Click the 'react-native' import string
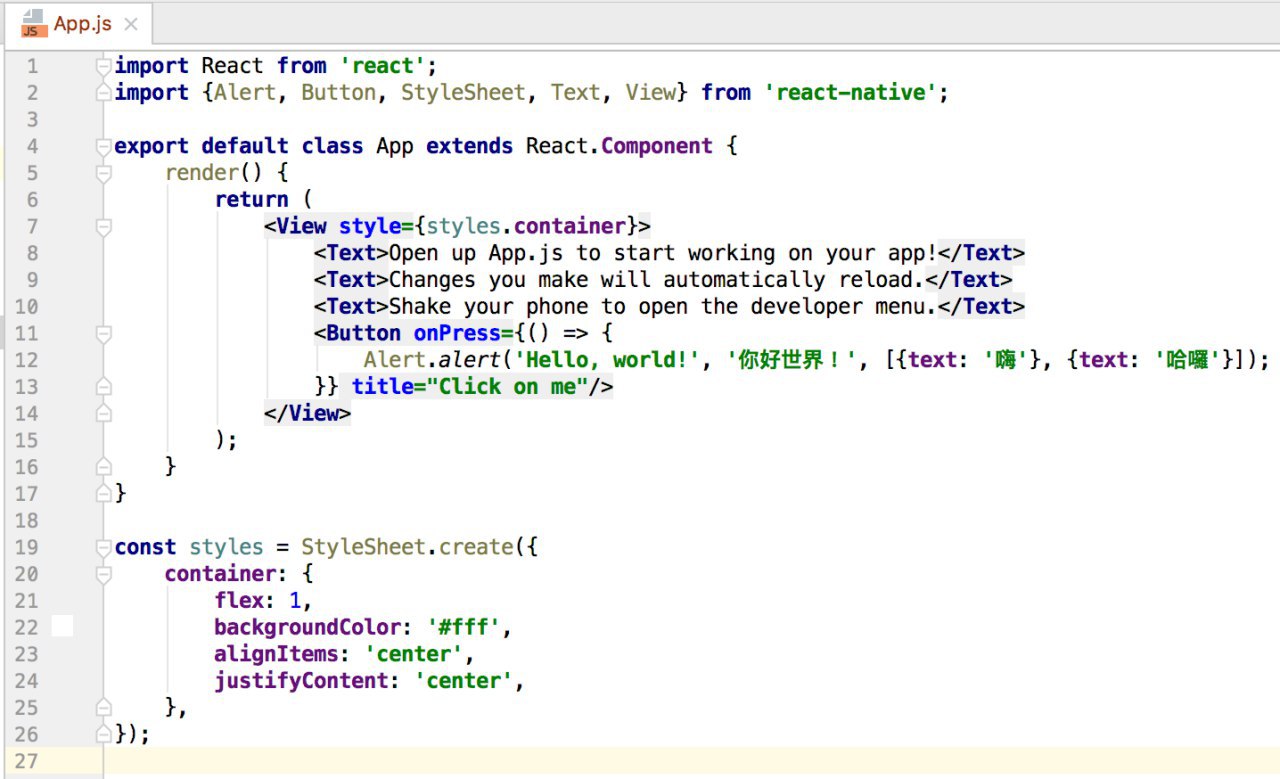Screen dimensions: 1280x779 click(x=850, y=93)
